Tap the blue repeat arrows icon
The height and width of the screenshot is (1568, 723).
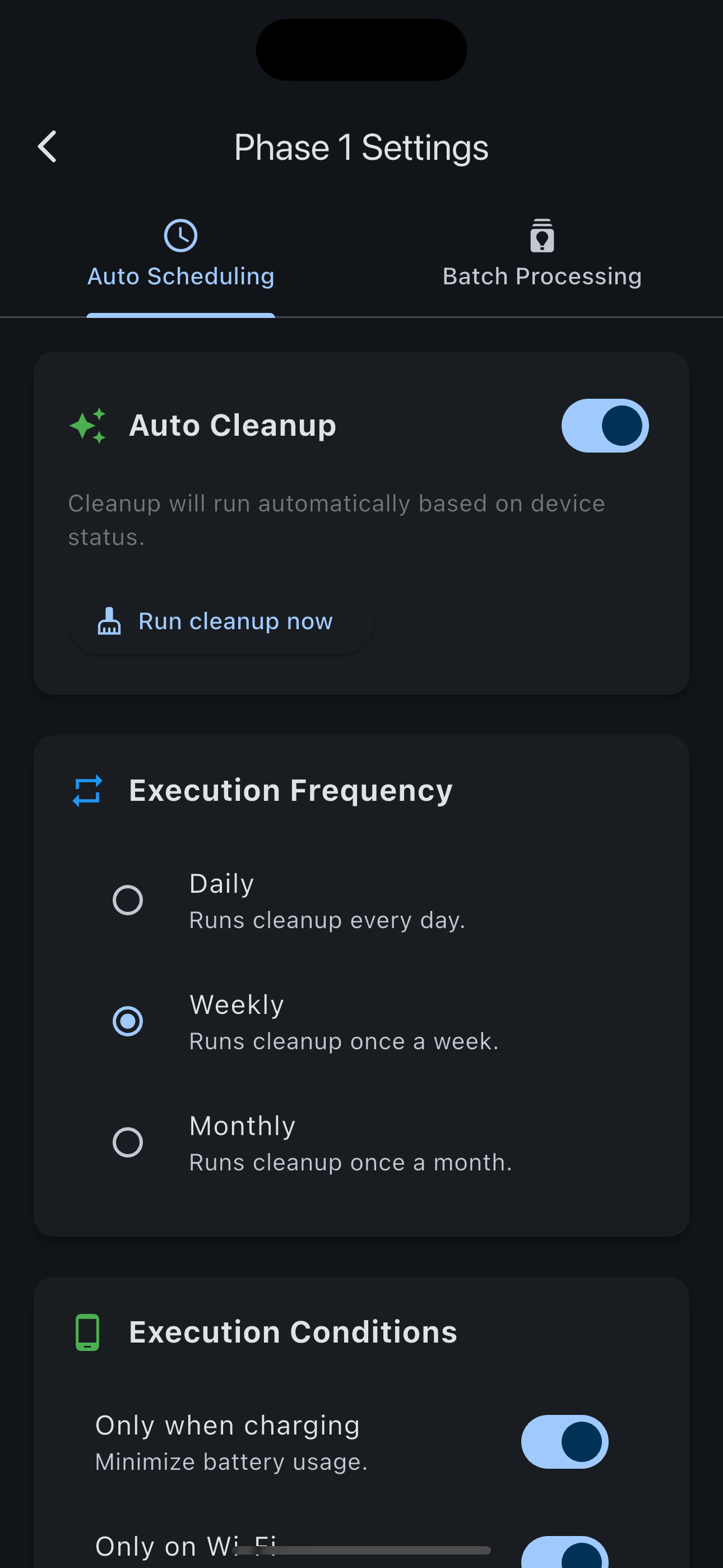(x=87, y=791)
